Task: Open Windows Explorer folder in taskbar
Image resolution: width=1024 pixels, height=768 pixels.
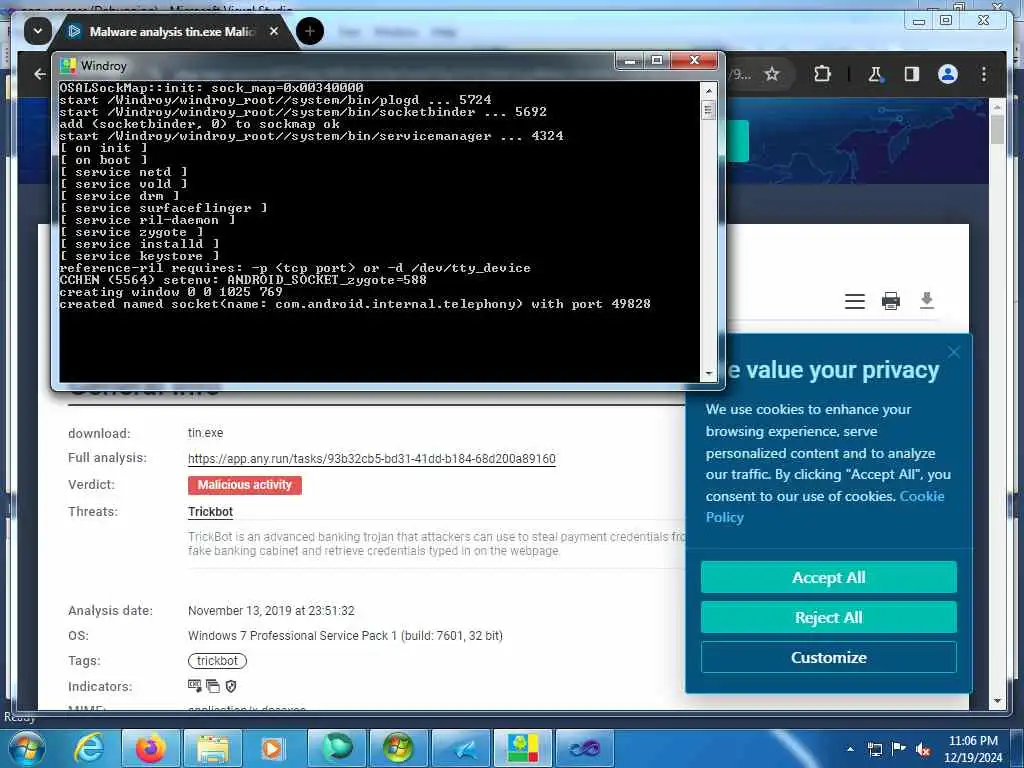Action: [213, 748]
